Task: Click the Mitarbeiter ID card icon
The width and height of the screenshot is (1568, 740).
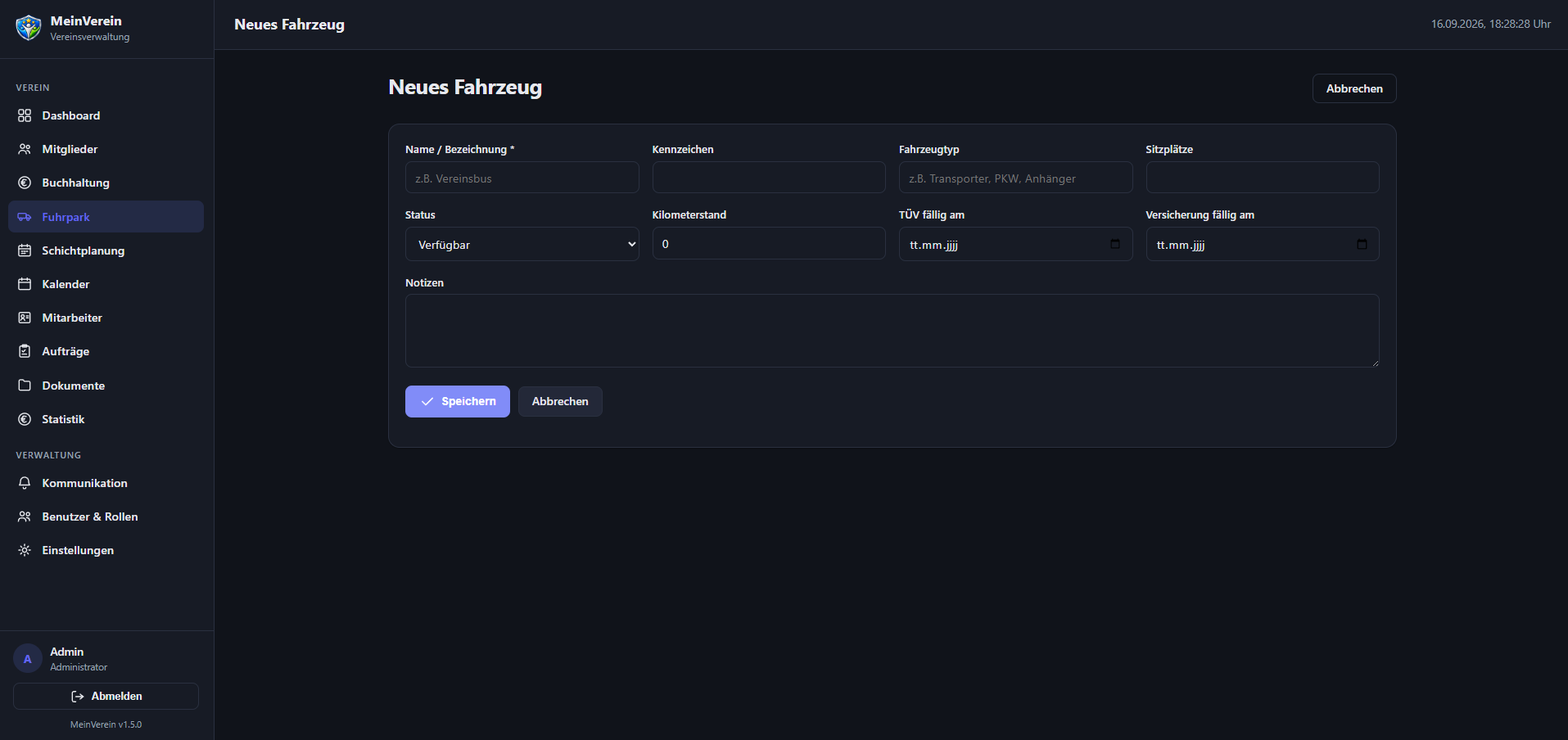Action: [x=25, y=318]
